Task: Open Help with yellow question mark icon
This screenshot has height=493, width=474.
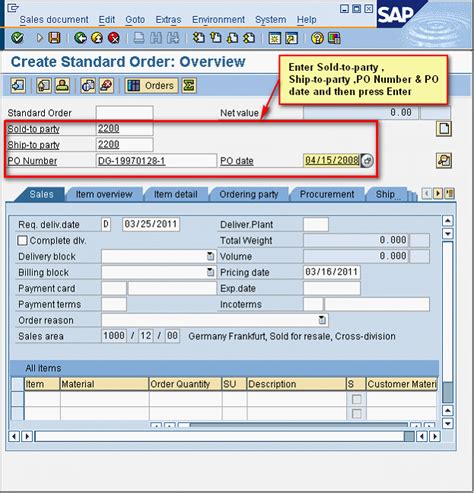Action: [317, 38]
